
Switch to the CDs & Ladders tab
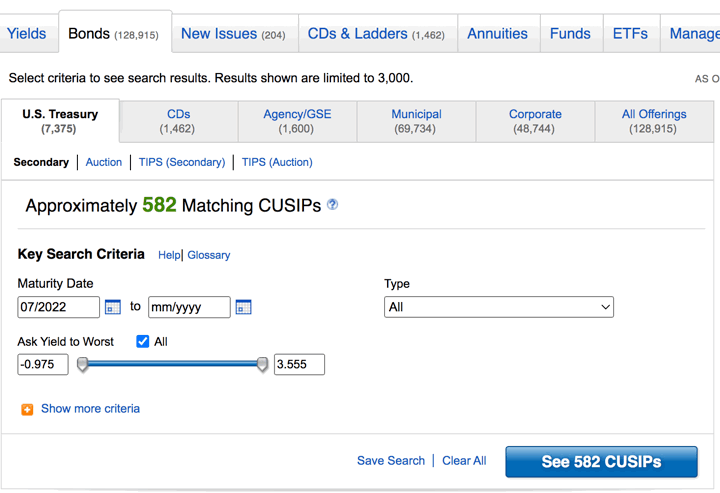(x=375, y=34)
